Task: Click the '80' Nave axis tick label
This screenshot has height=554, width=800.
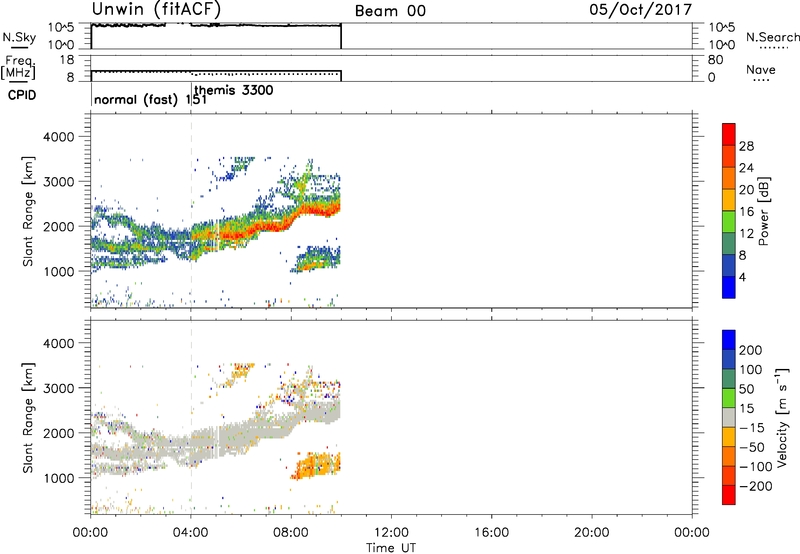Action: 715,60
